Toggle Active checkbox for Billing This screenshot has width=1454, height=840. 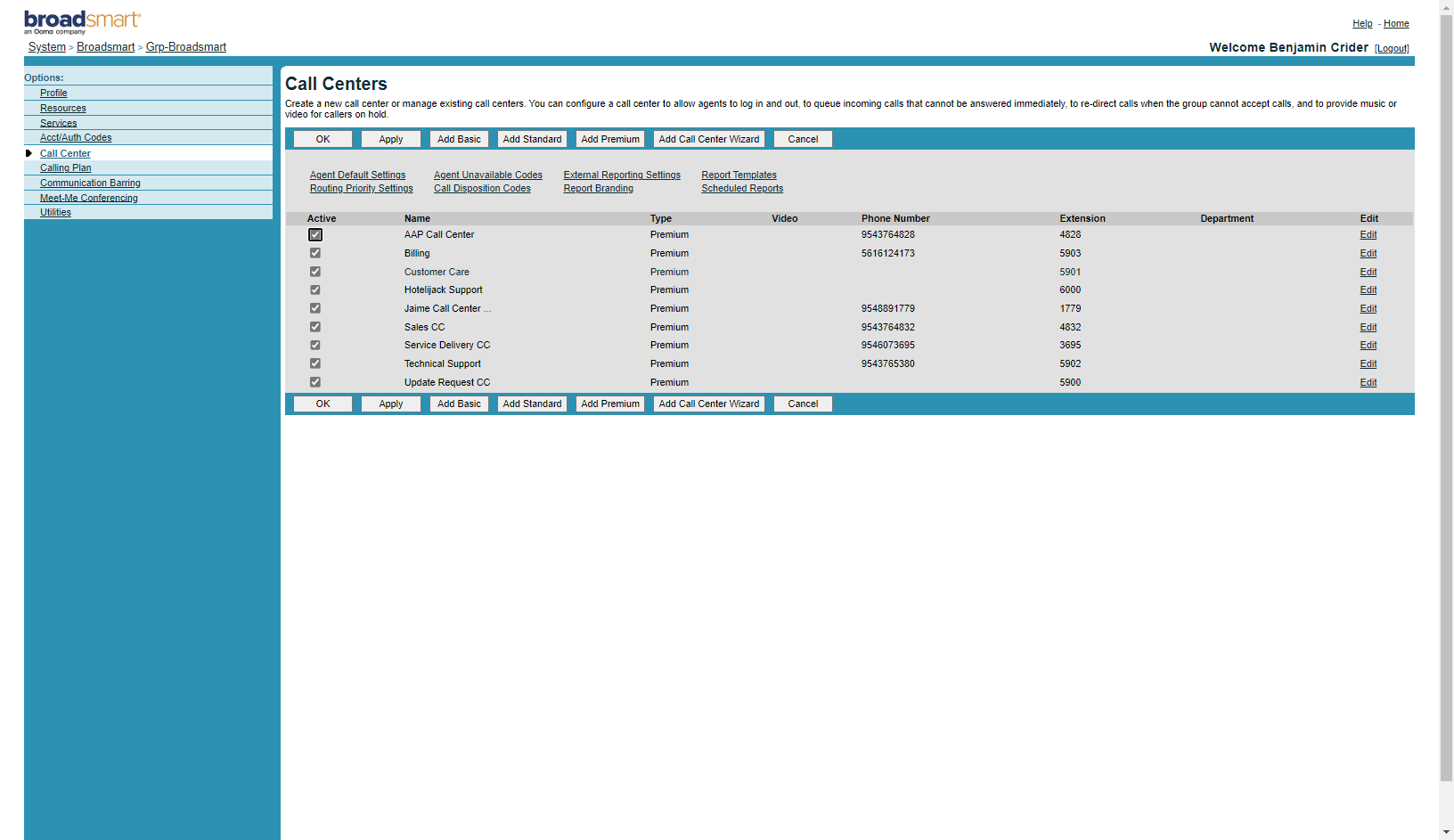point(315,253)
